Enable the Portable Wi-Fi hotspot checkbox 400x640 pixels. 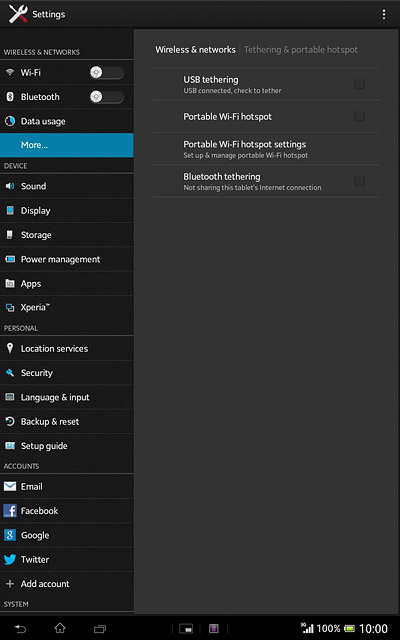(x=360, y=116)
